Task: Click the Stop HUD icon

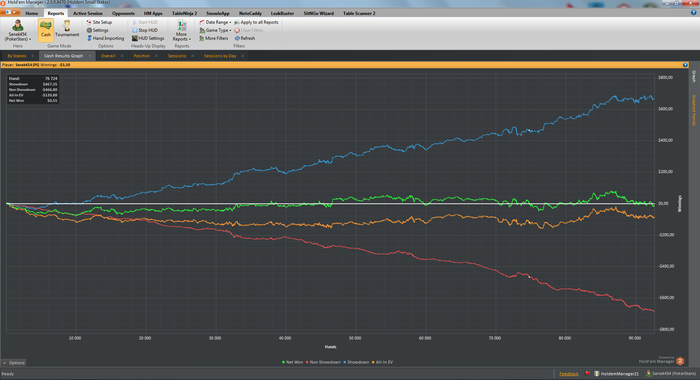Action: (x=134, y=30)
